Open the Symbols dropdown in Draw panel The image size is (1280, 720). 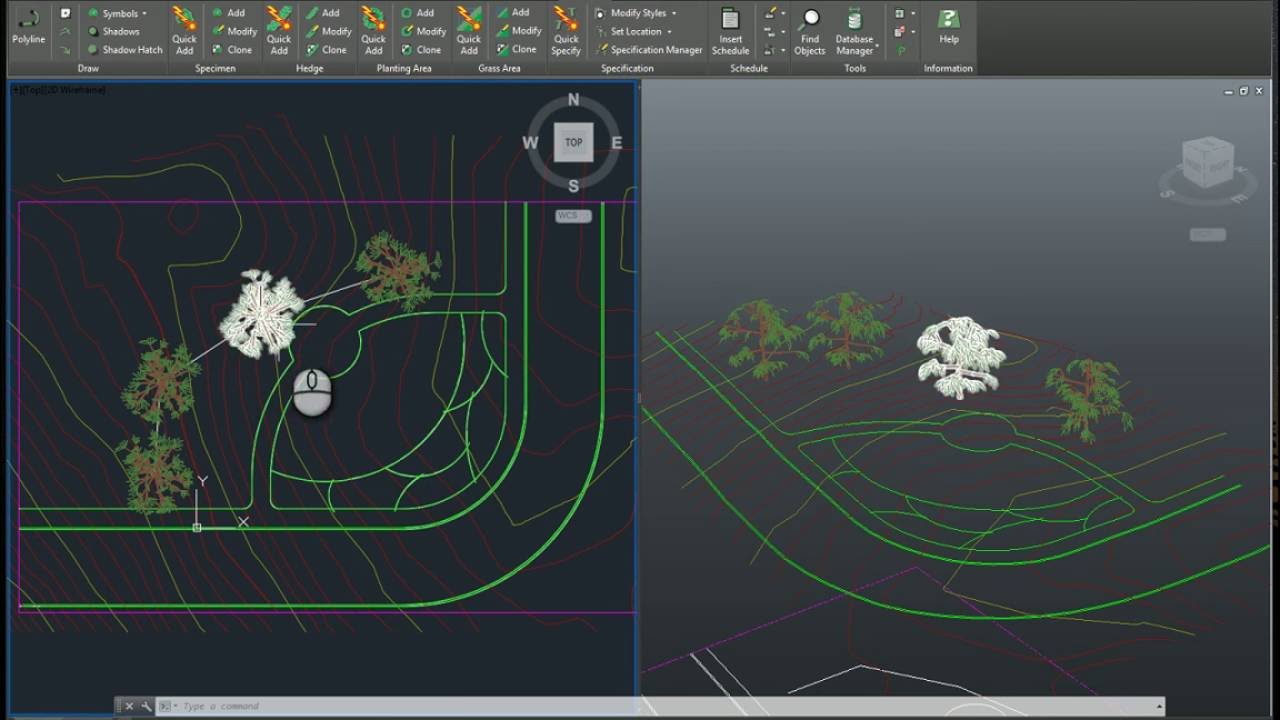point(119,13)
